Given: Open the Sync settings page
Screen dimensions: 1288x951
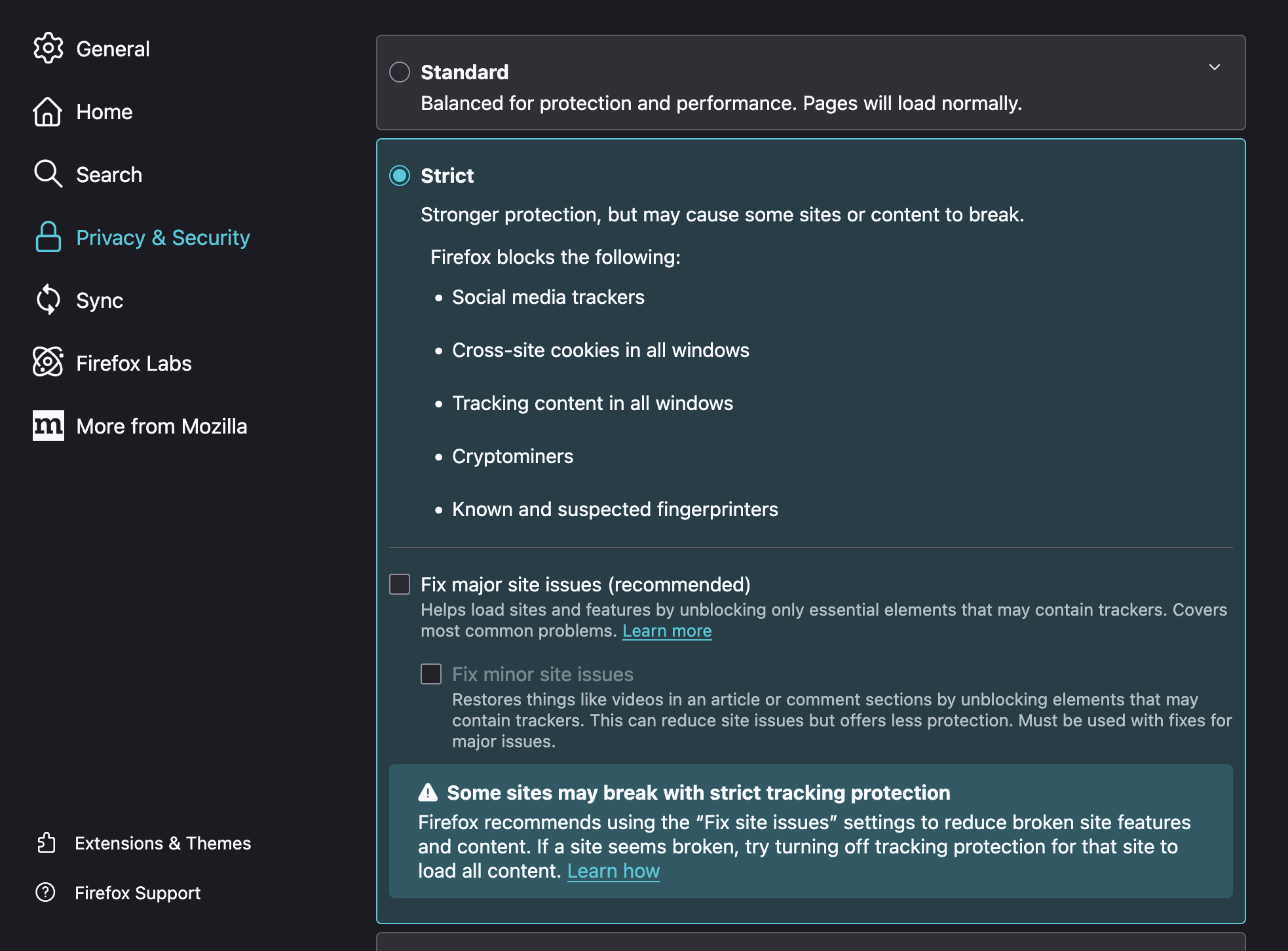Looking at the screenshot, I should pyautogui.click(x=100, y=301).
